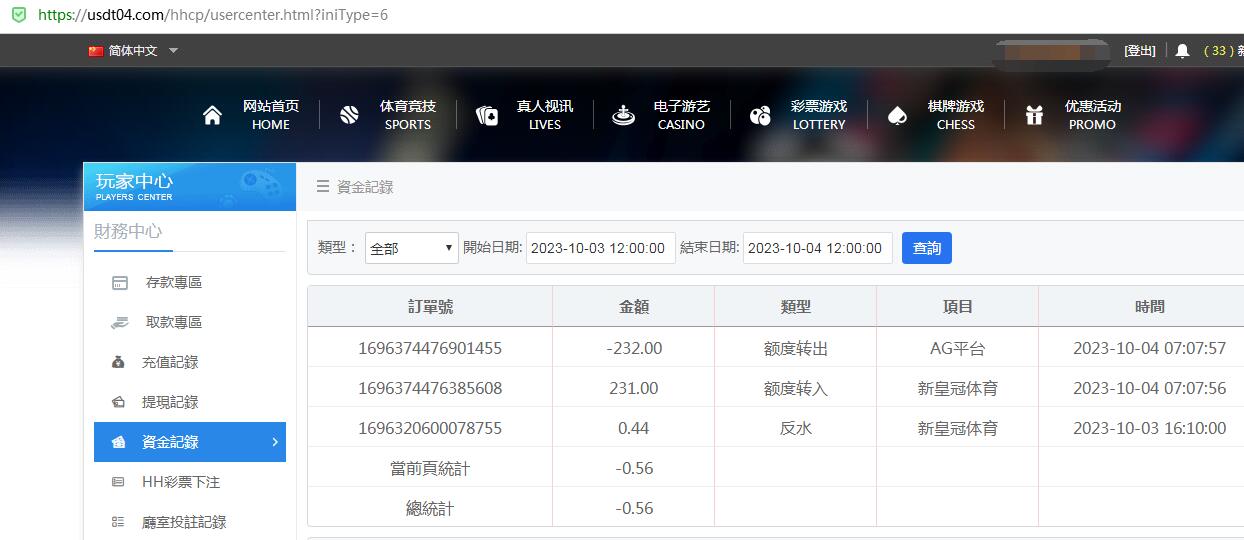The height and width of the screenshot is (540, 1244).
Task: Click the 额度转入 type cell
Action: pos(796,389)
